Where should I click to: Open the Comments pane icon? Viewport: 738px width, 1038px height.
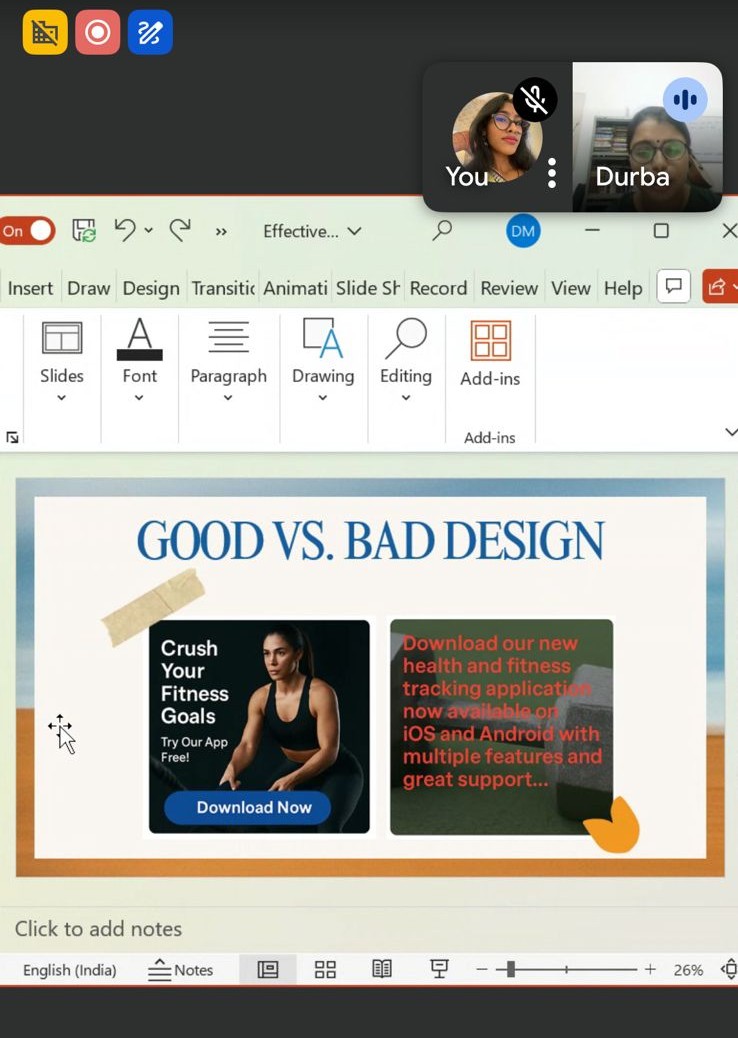(673, 288)
